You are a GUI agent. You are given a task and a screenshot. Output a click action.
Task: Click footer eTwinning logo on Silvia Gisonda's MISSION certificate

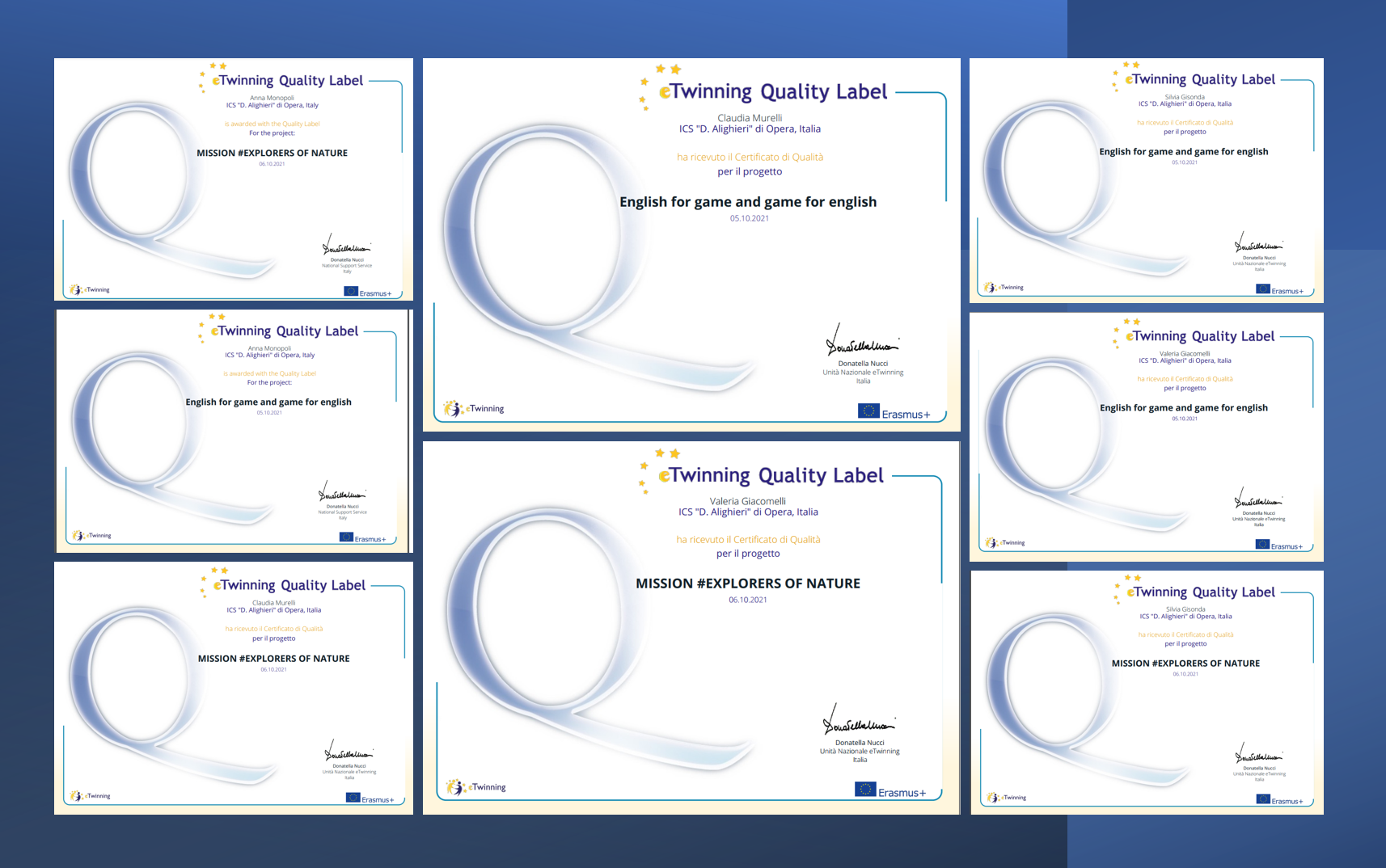click(1006, 798)
